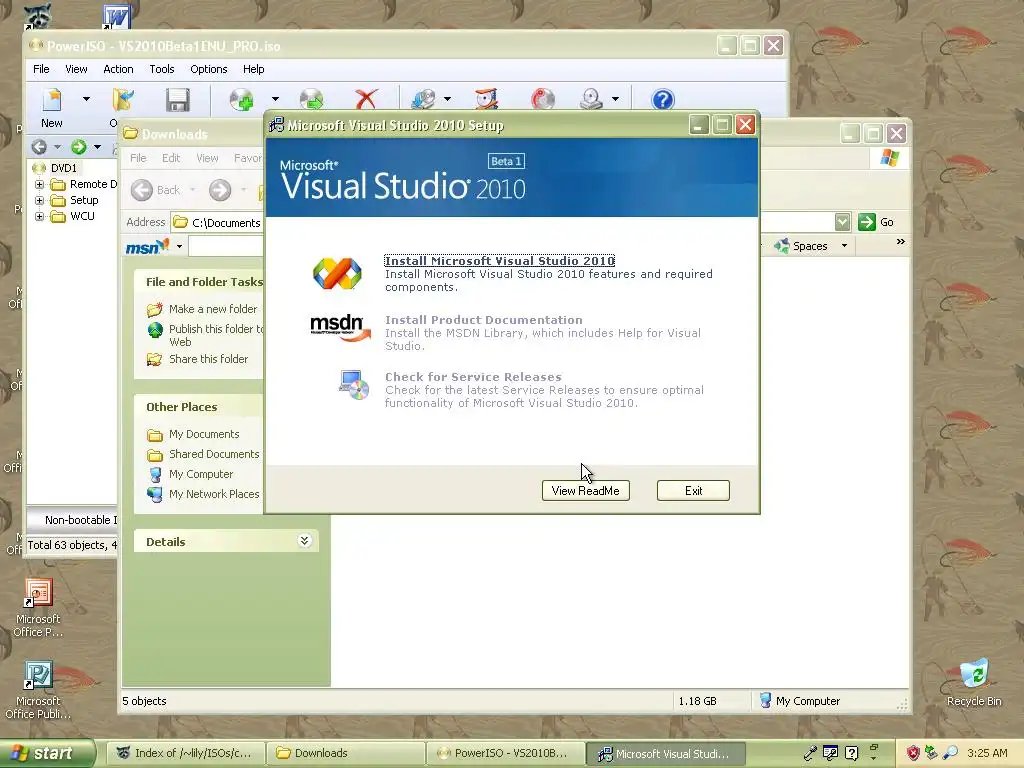Image resolution: width=1024 pixels, height=768 pixels.
Task: Open My Documents in Other Places
Action: [204, 434]
